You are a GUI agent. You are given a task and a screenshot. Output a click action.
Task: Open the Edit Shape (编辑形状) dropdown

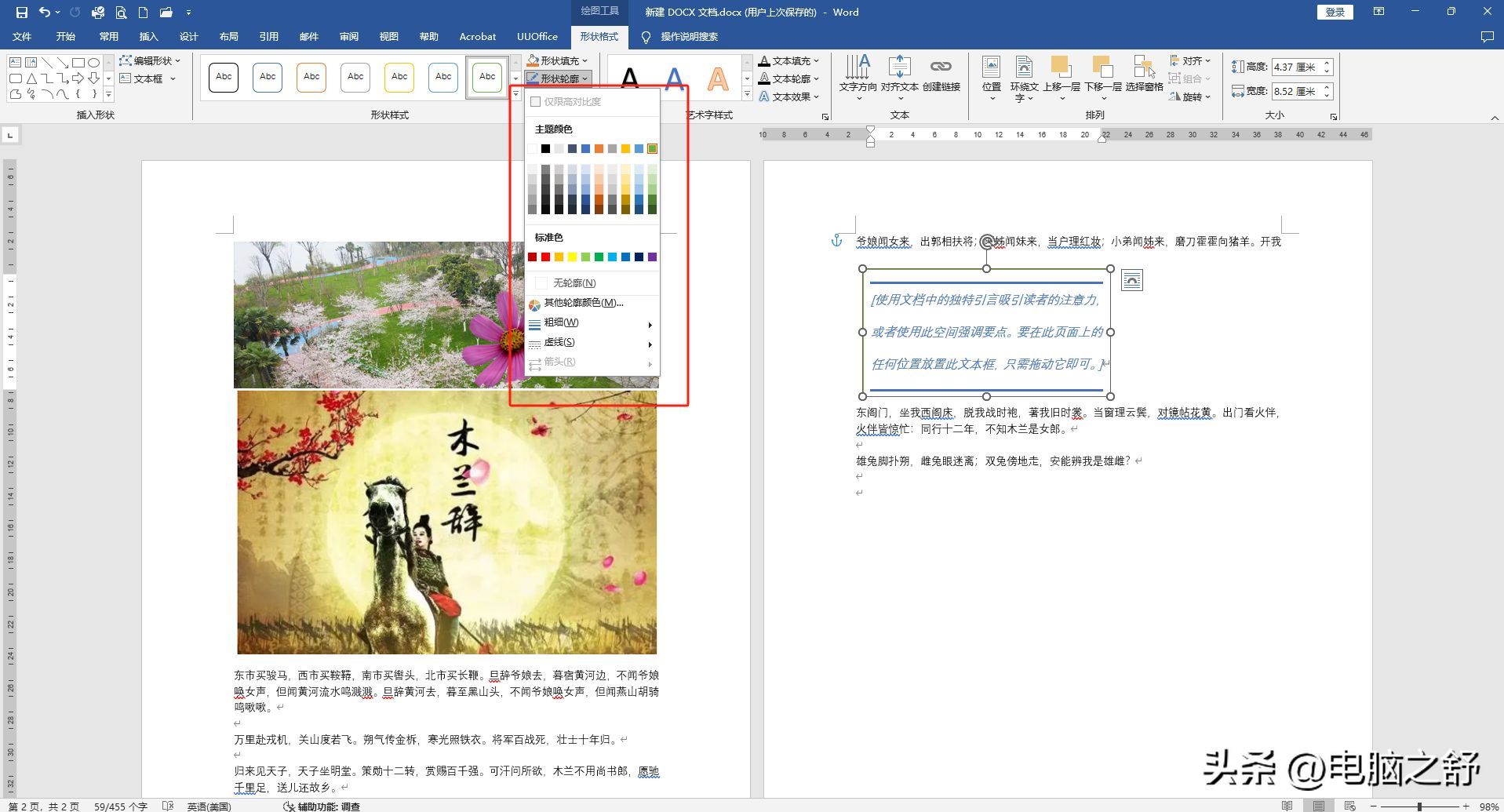(x=150, y=60)
